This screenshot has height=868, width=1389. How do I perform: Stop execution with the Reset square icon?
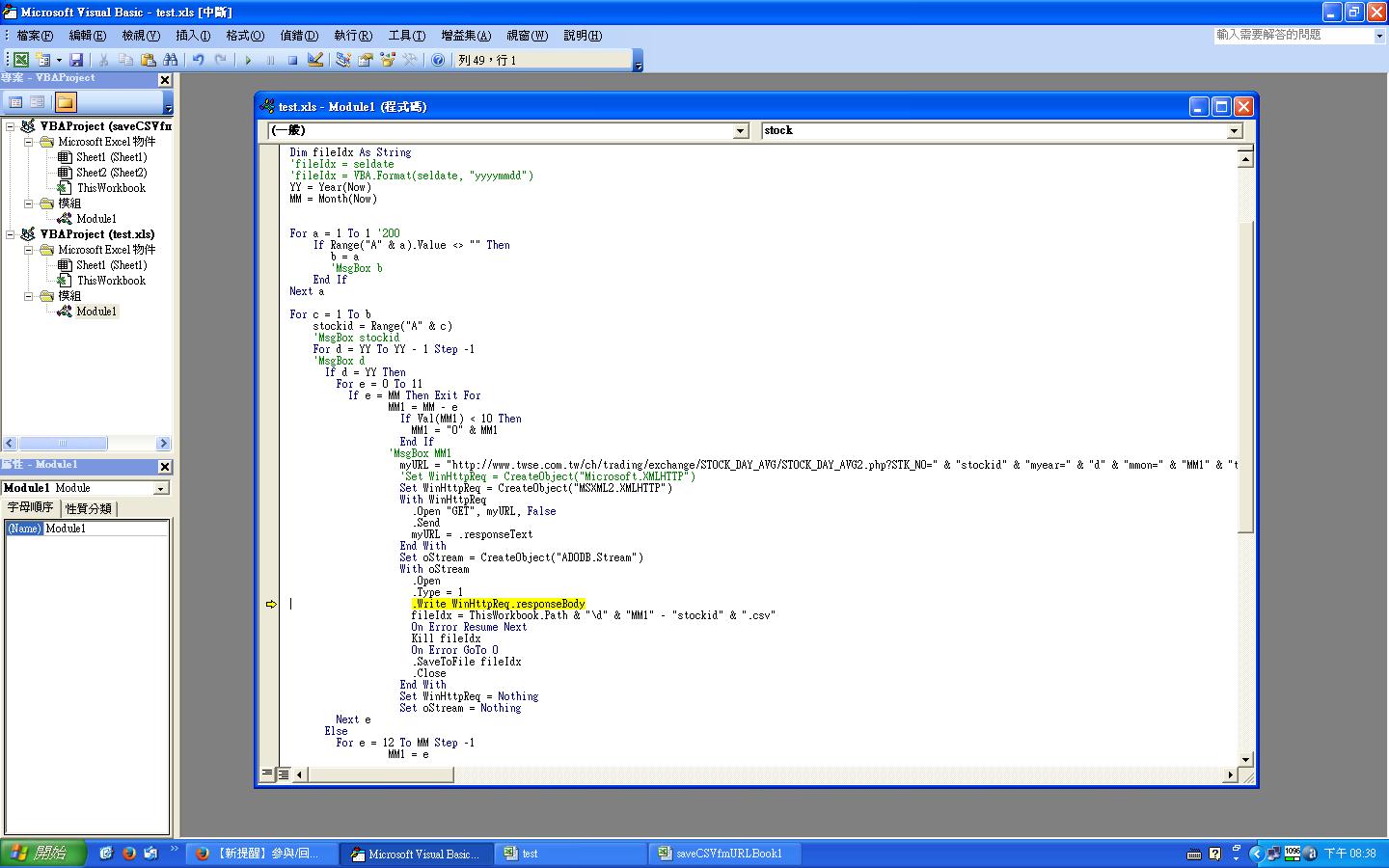pos(292,60)
